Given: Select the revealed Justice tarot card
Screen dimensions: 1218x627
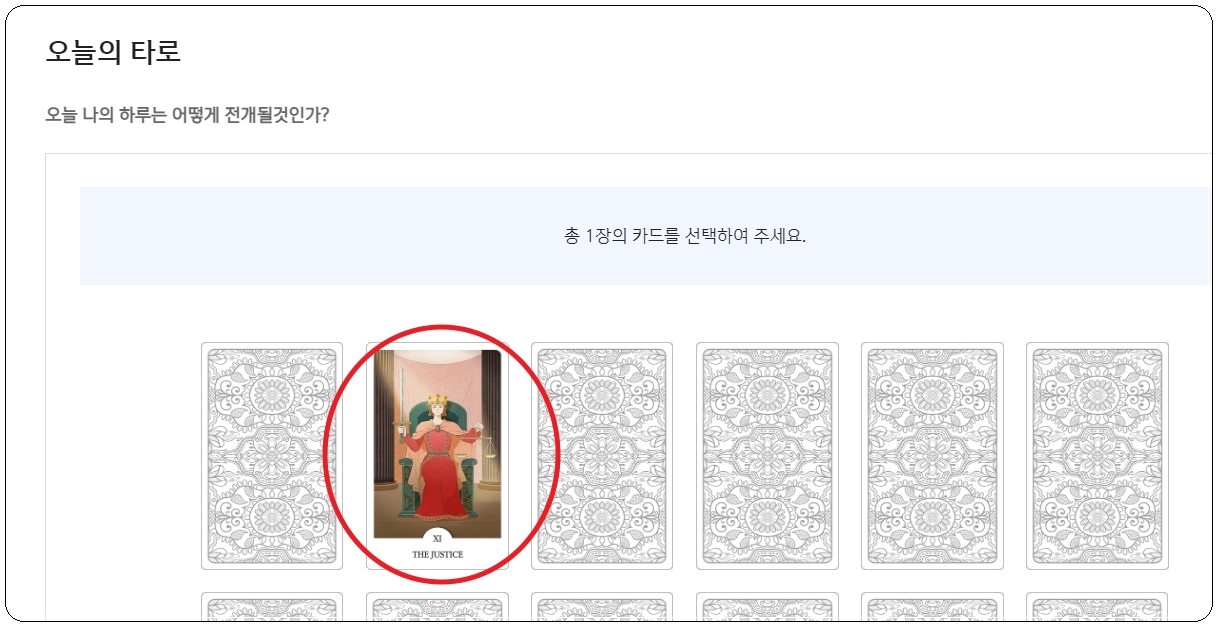Looking at the screenshot, I should 437,456.
